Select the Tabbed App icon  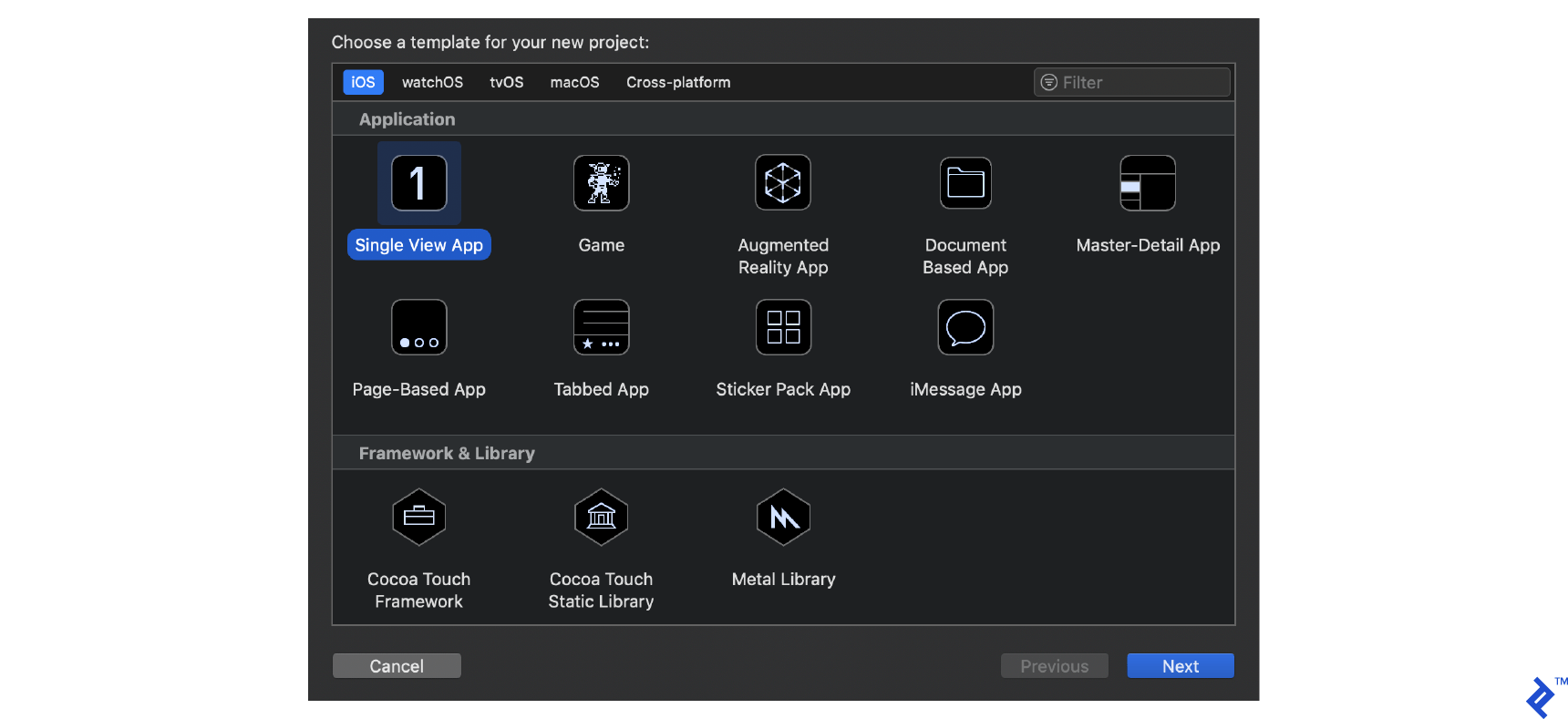[602, 327]
